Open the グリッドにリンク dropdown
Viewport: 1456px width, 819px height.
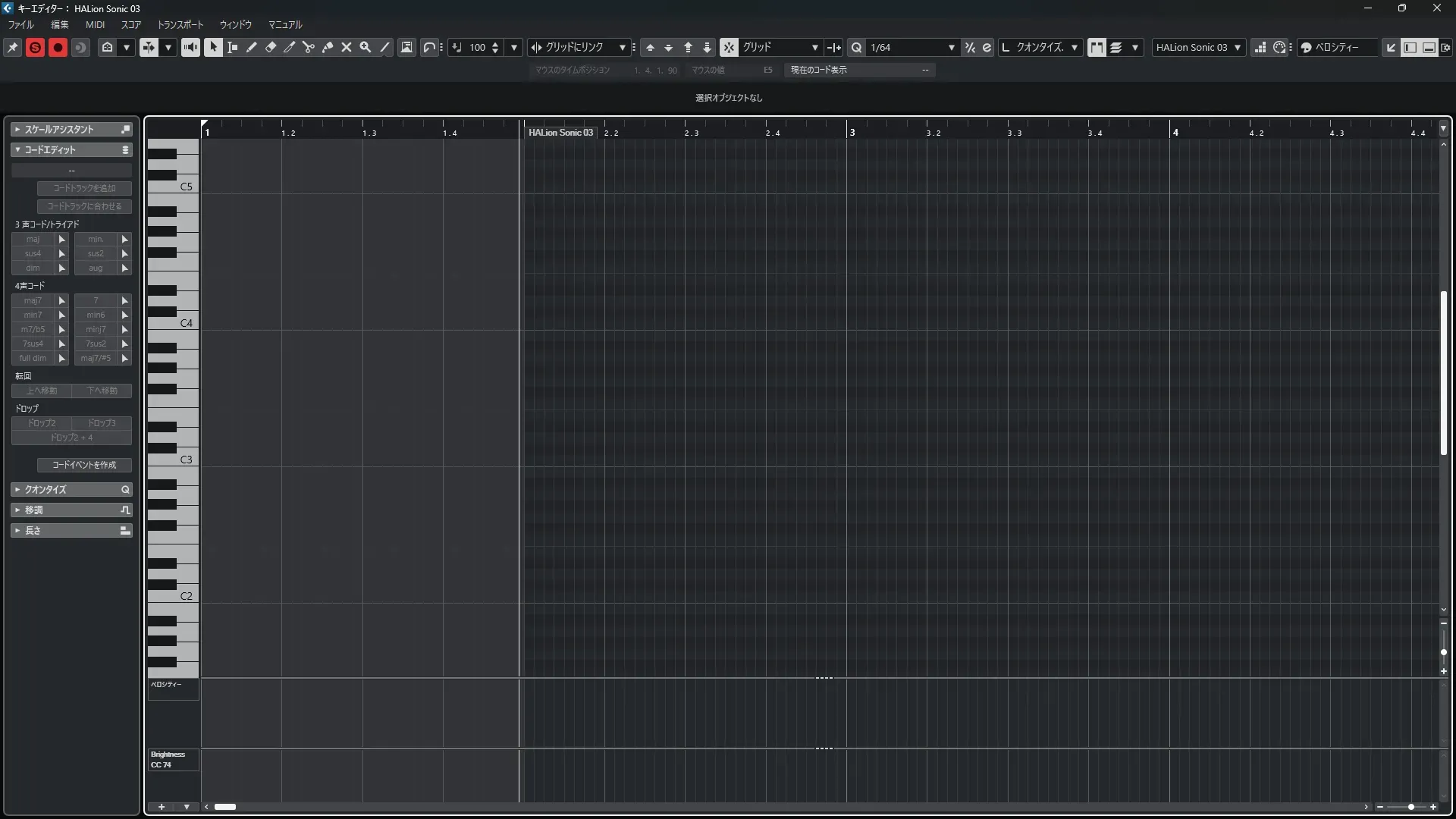[x=622, y=47]
